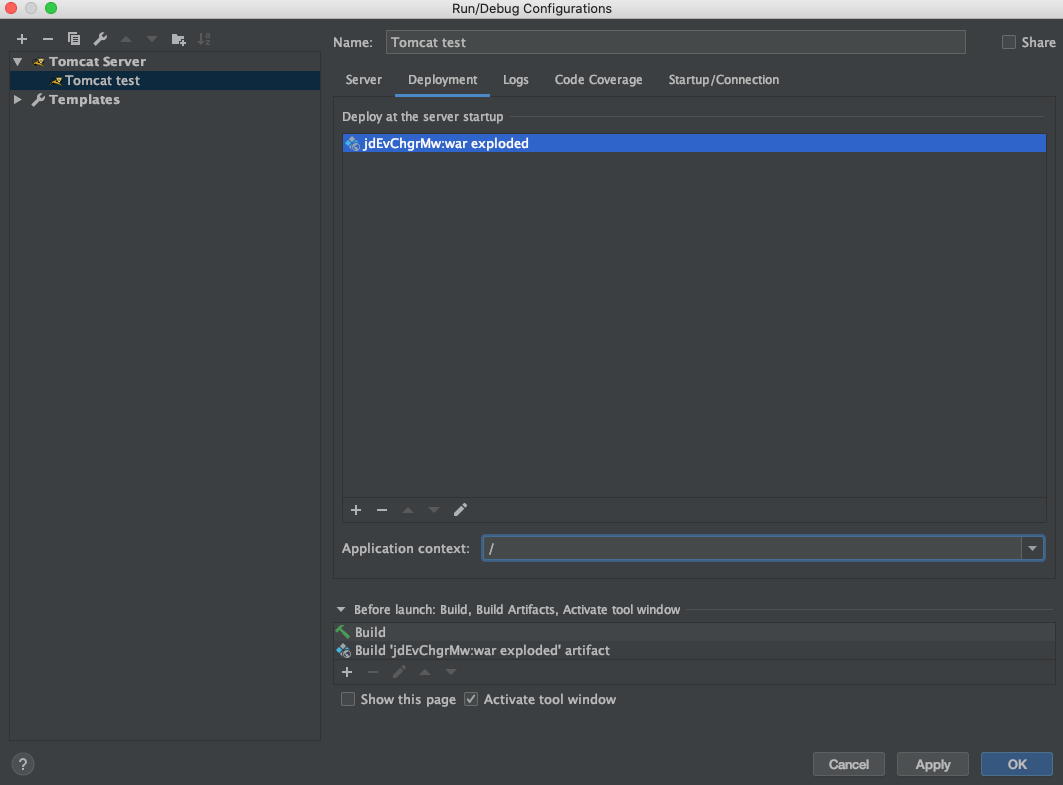Viewport: 1063px width, 785px height.
Task: Select the Deployment tab
Action: 443,80
